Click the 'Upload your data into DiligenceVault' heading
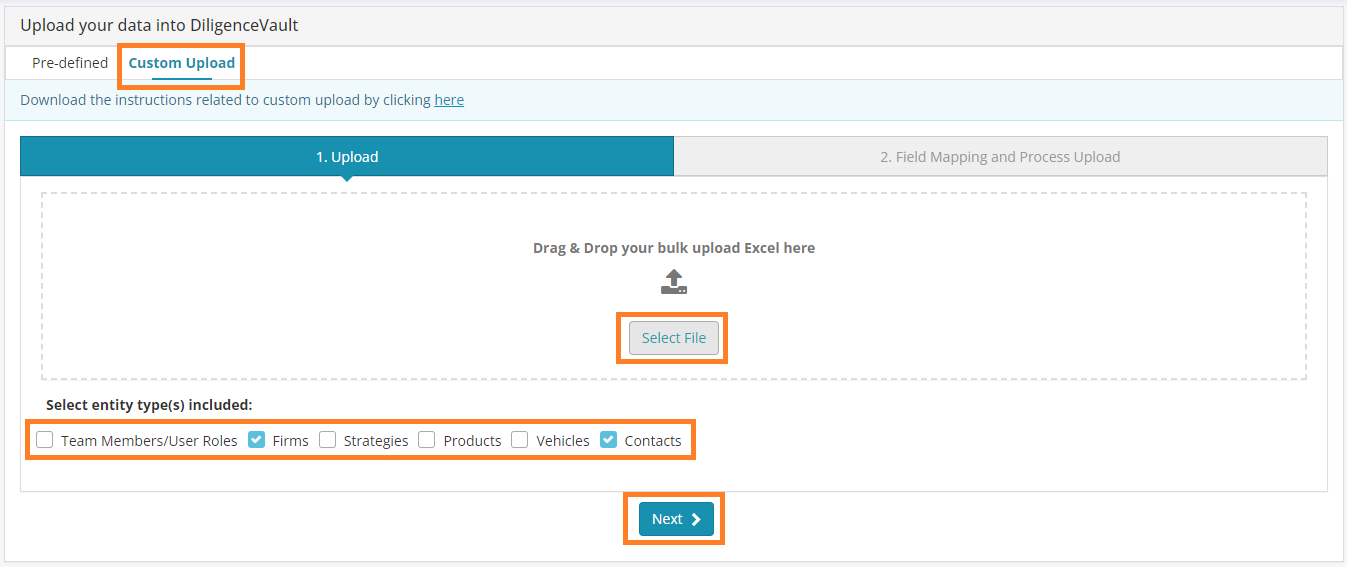 pyautogui.click(x=159, y=25)
